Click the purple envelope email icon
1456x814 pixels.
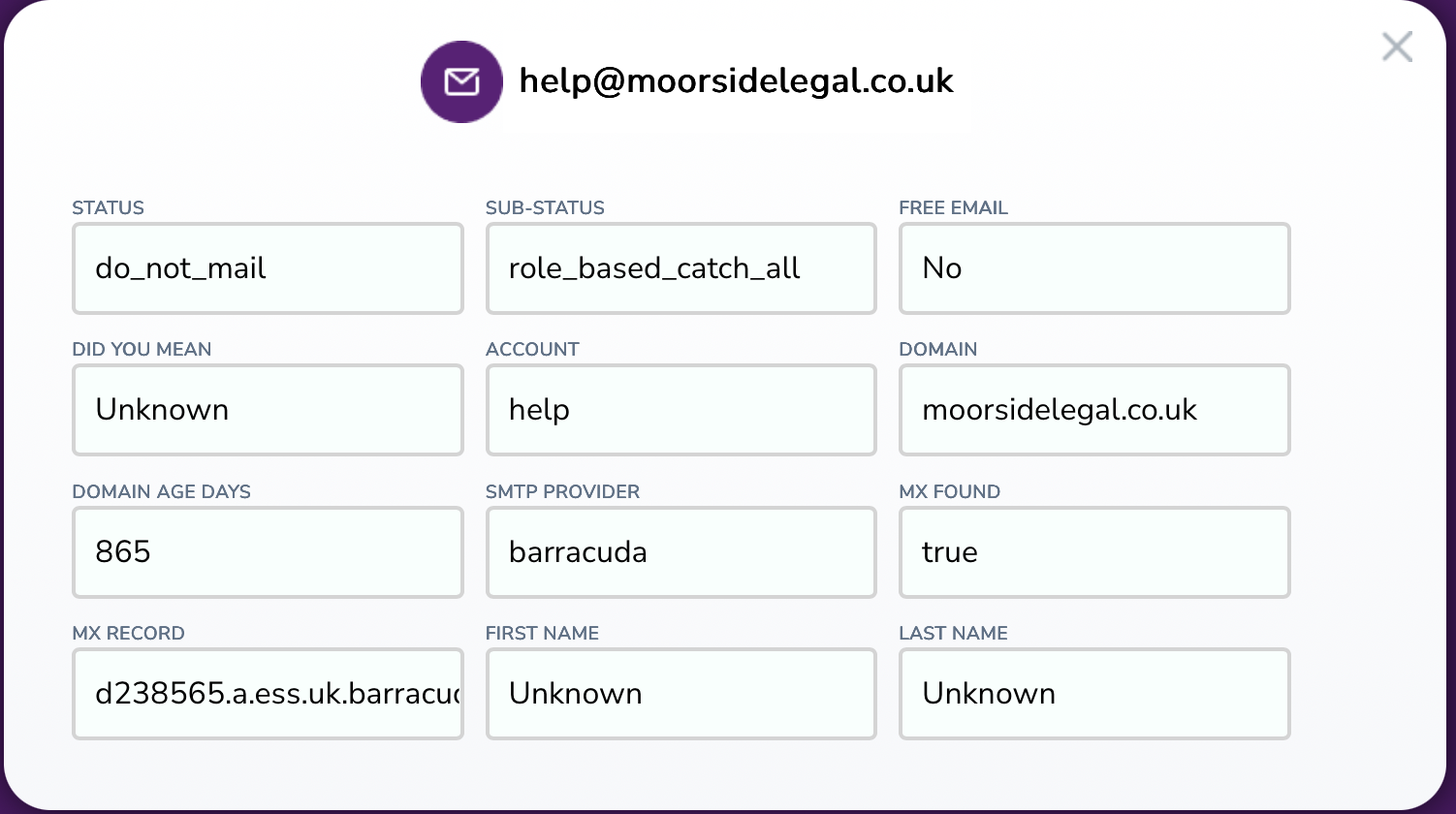[x=461, y=81]
